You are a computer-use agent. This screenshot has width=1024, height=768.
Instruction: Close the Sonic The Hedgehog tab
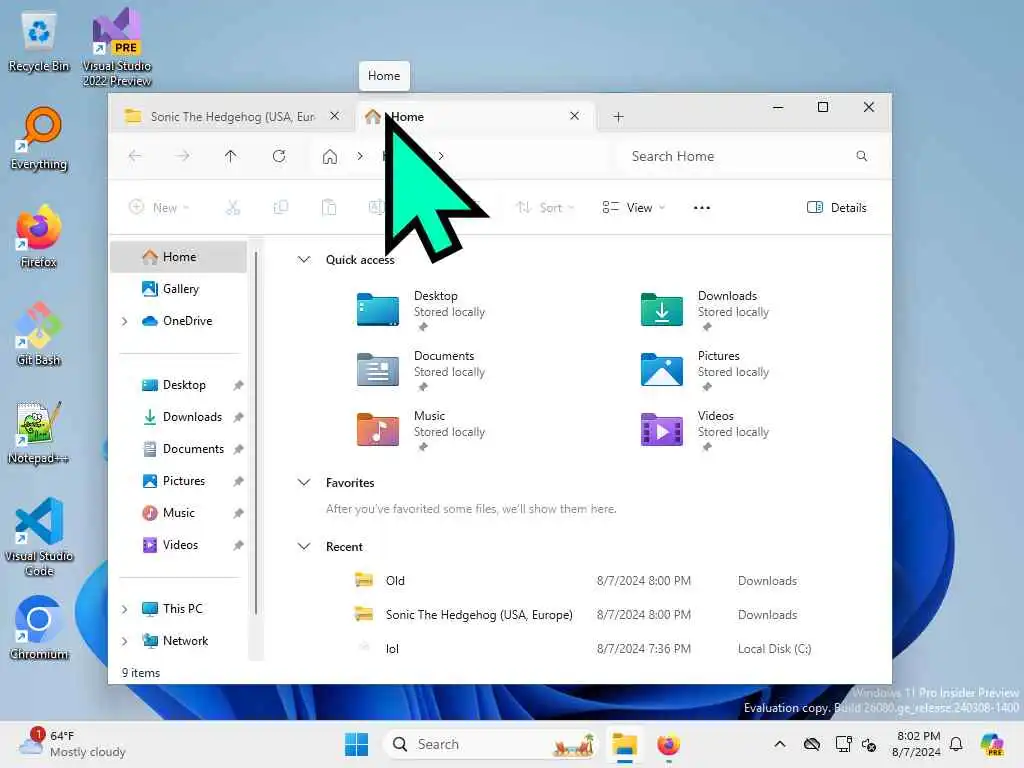coord(334,116)
